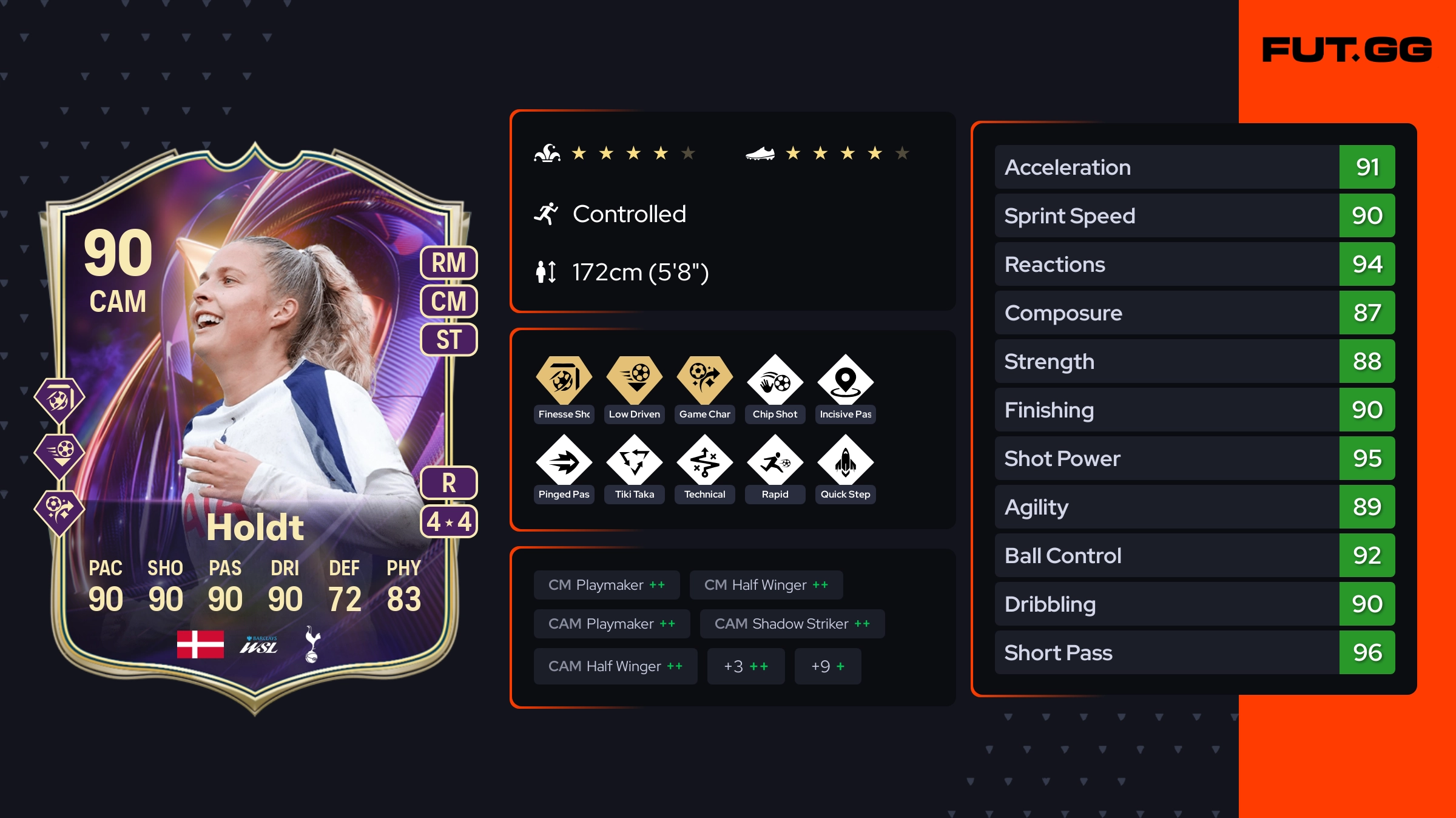Select the CM Playmaker role tag
Image resolution: width=1456 pixels, height=818 pixels.
(x=607, y=585)
